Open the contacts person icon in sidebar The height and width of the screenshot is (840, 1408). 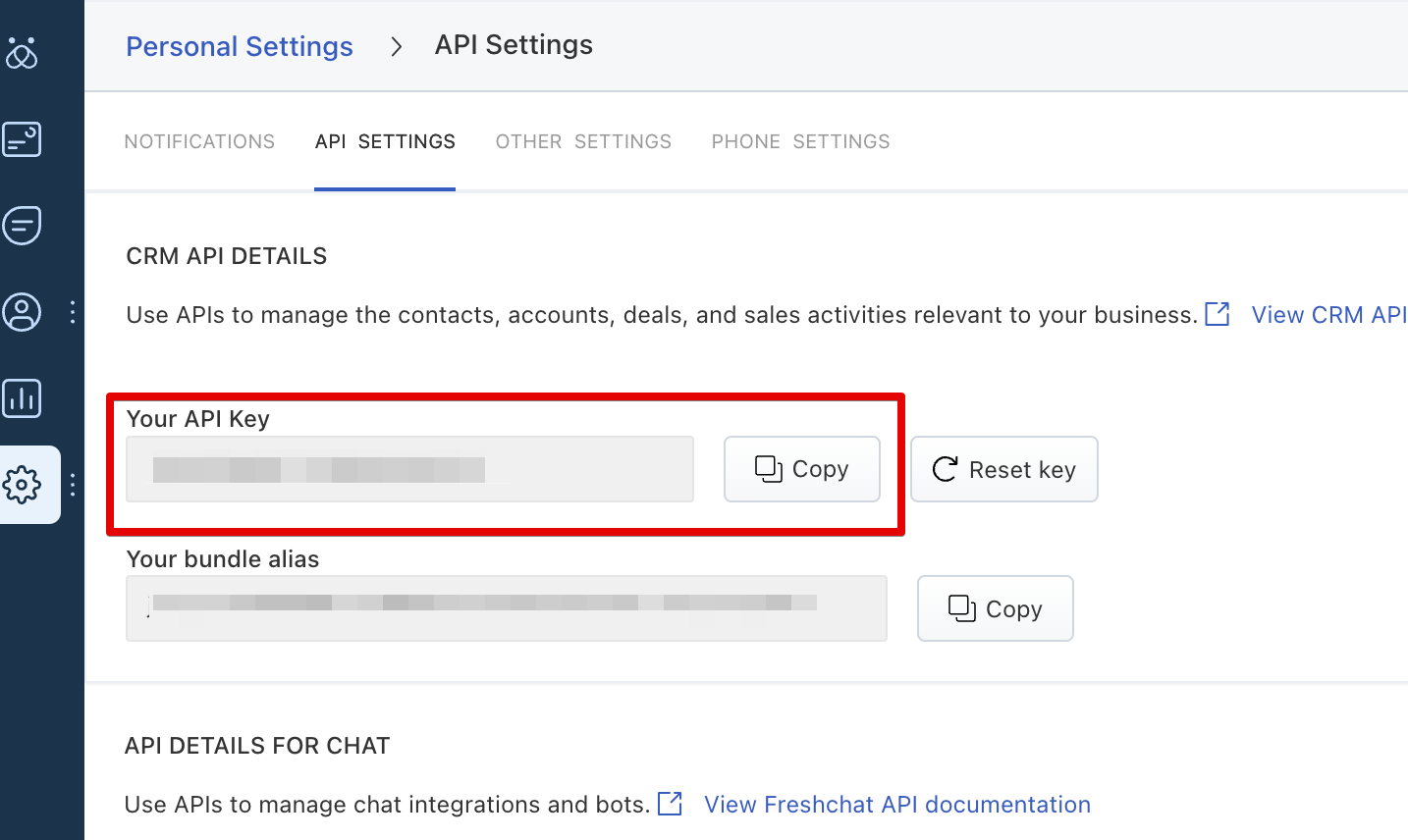22,312
